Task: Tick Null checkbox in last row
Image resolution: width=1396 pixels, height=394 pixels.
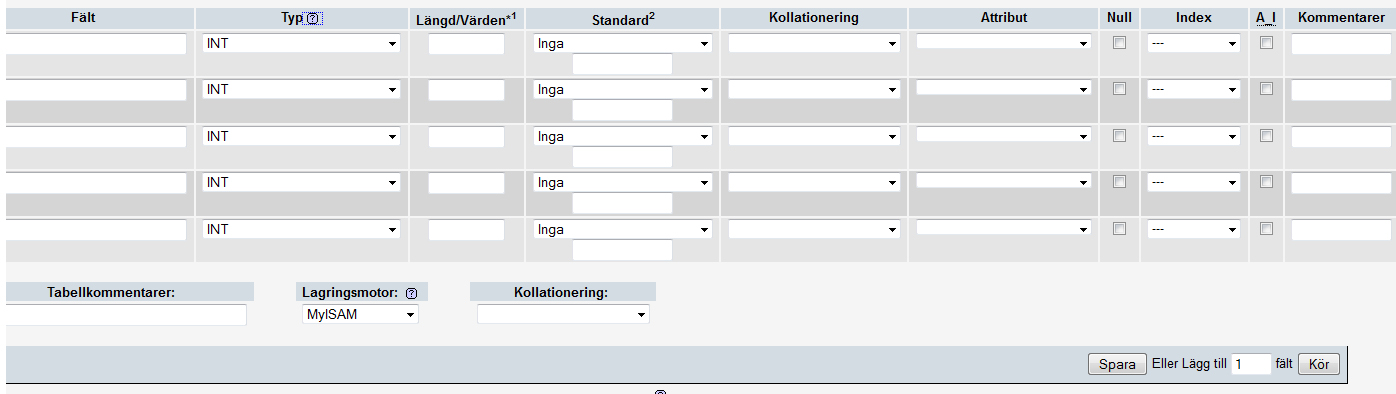Action: 1120,229
